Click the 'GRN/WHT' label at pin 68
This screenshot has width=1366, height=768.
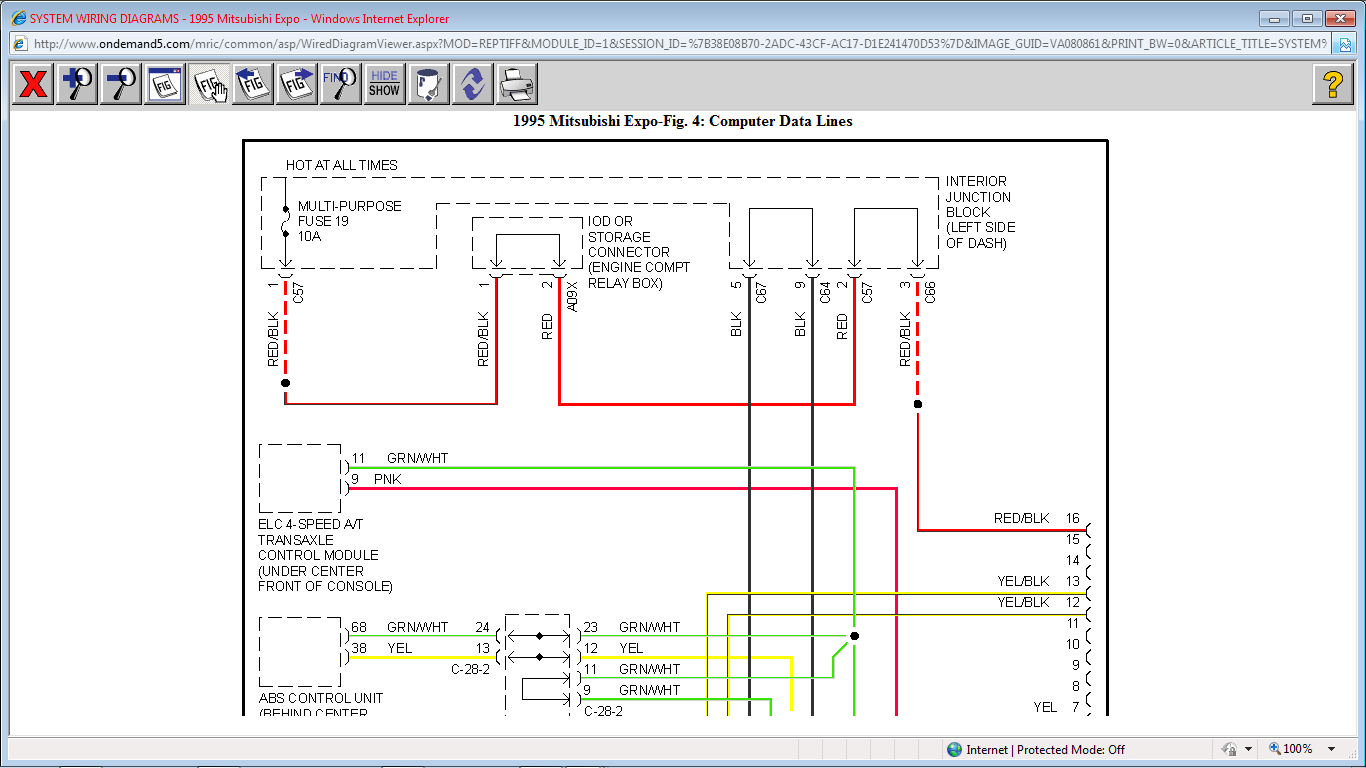pyautogui.click(x=418, y=627)
